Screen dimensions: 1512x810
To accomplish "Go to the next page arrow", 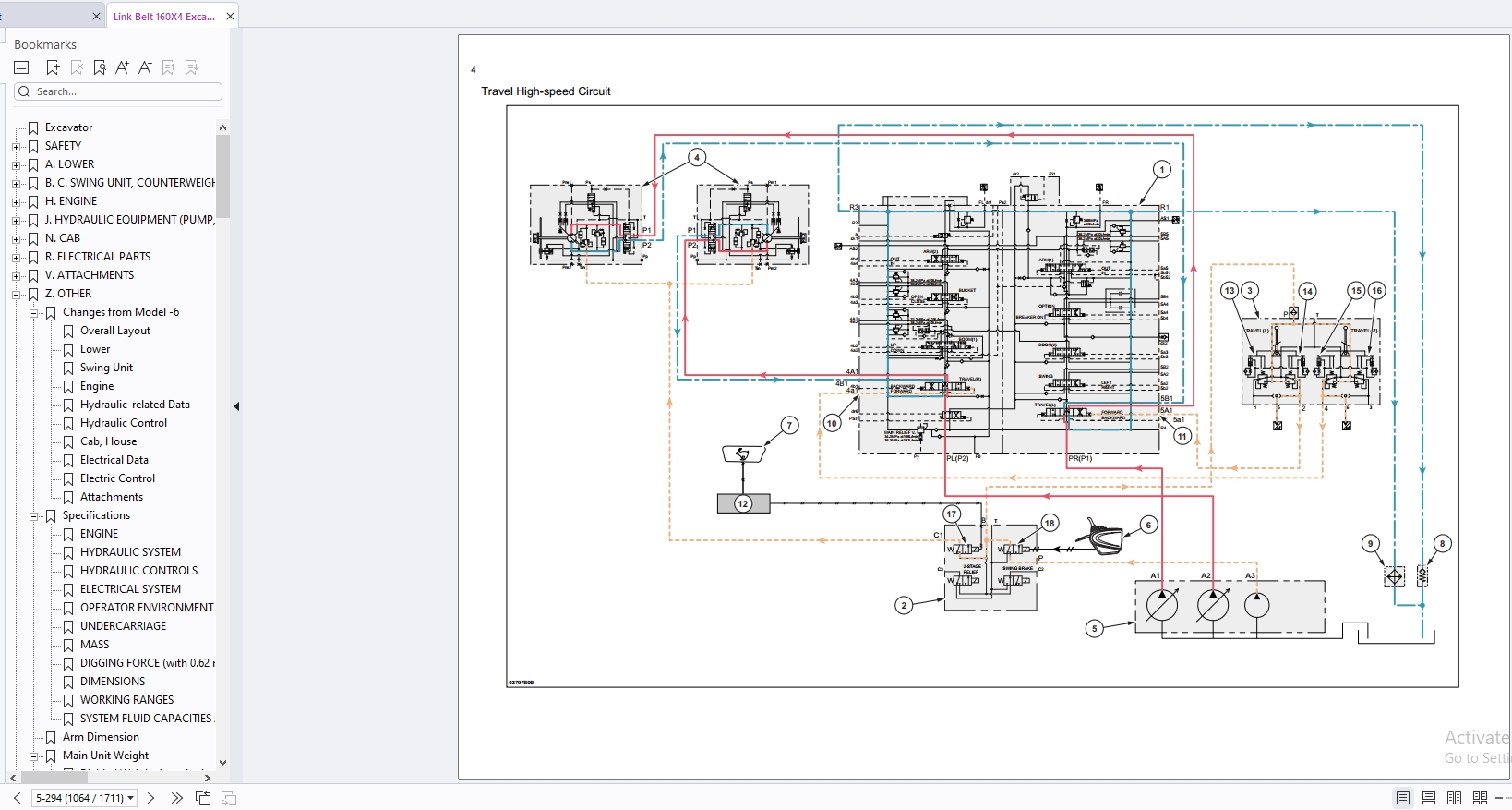I will (x=150, y=798).
